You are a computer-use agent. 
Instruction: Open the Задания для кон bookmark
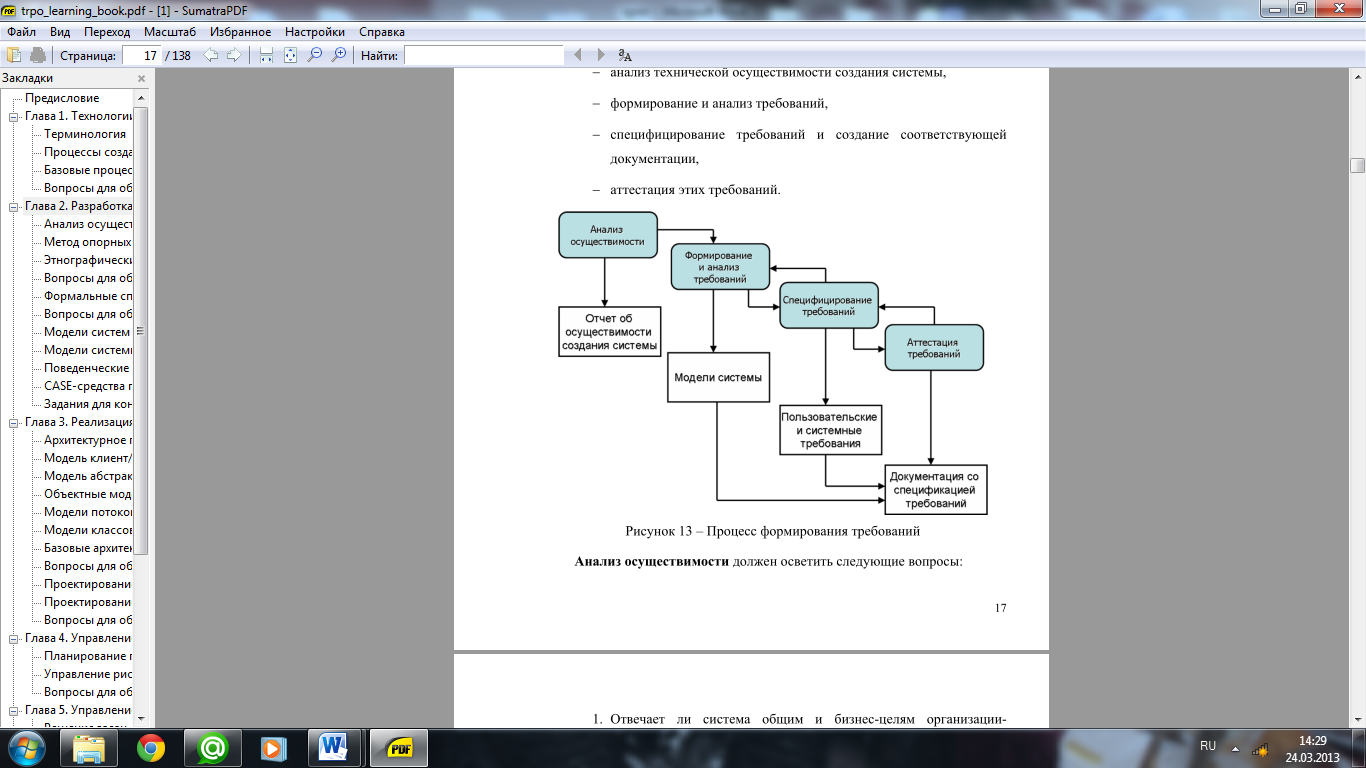click(88, 404)
